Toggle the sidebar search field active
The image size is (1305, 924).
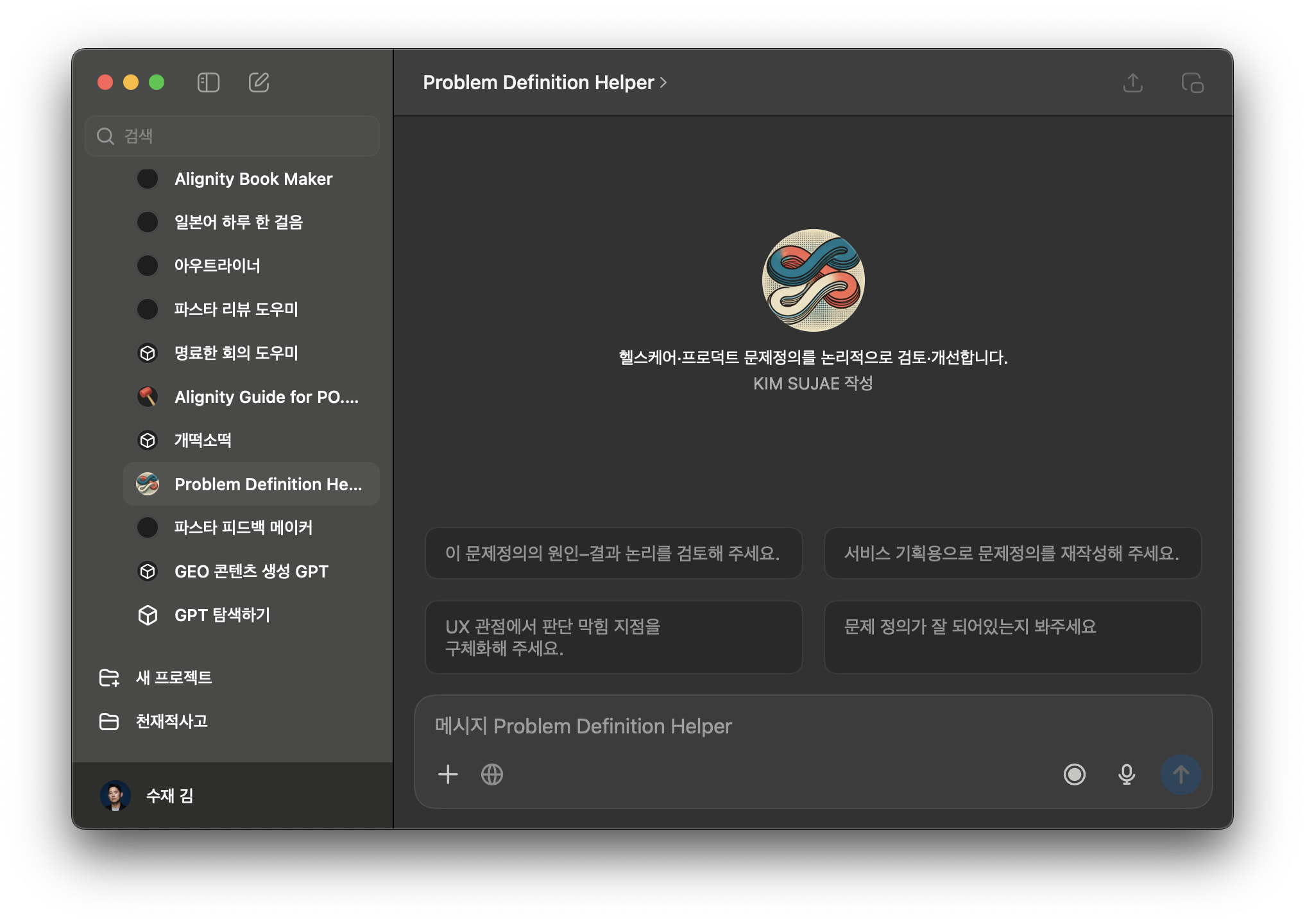pos(232,136)
